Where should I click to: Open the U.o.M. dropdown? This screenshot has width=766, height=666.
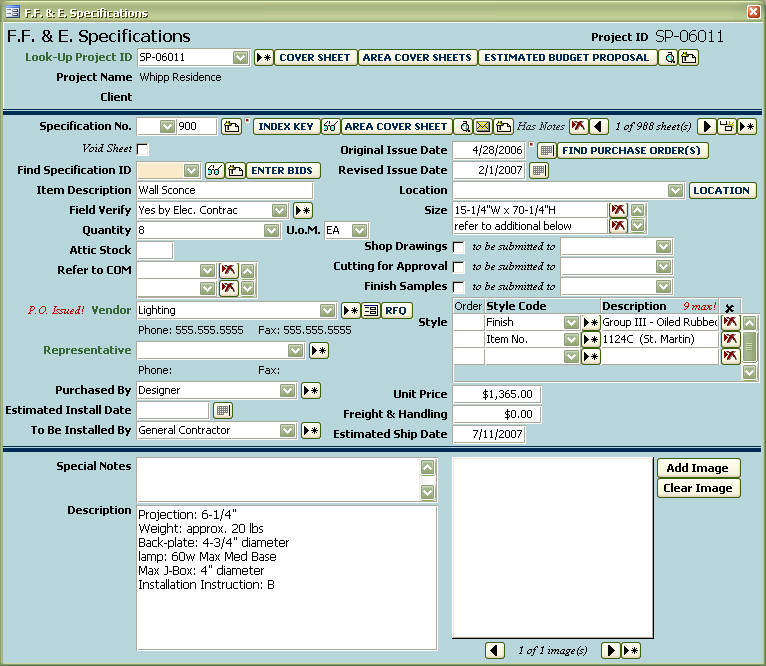[360, 231]
